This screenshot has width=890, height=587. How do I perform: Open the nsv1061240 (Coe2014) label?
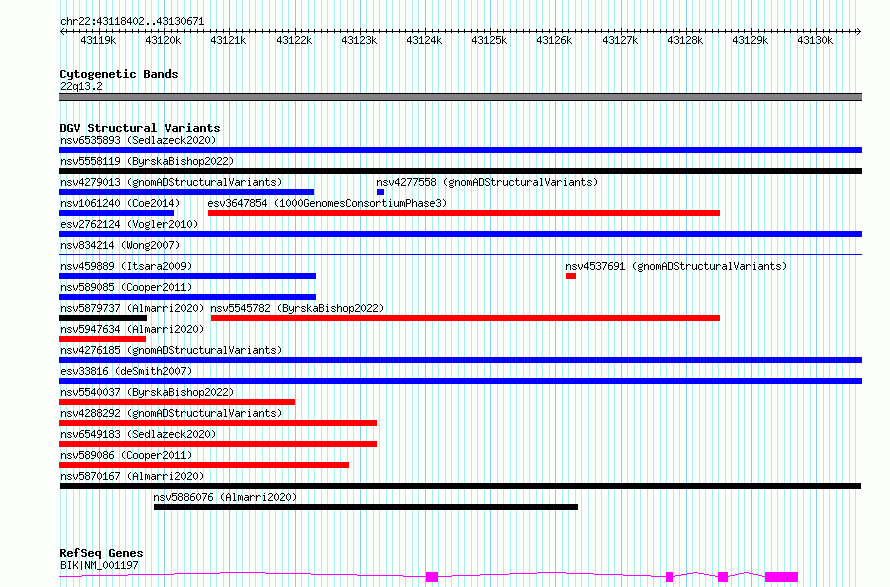(120, 203)
